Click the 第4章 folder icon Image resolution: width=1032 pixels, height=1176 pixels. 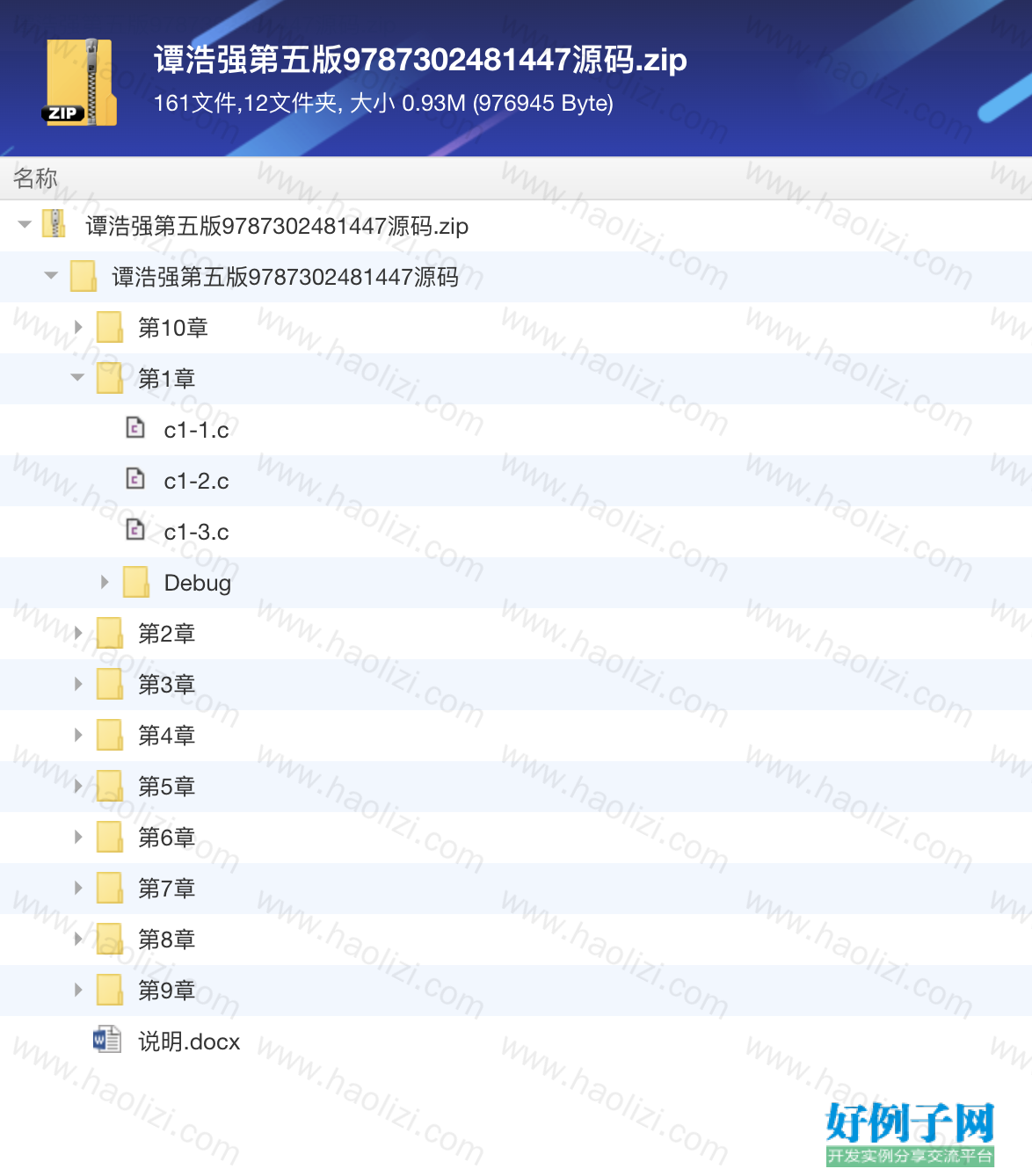pyautogui.click(x=110, y=735)
